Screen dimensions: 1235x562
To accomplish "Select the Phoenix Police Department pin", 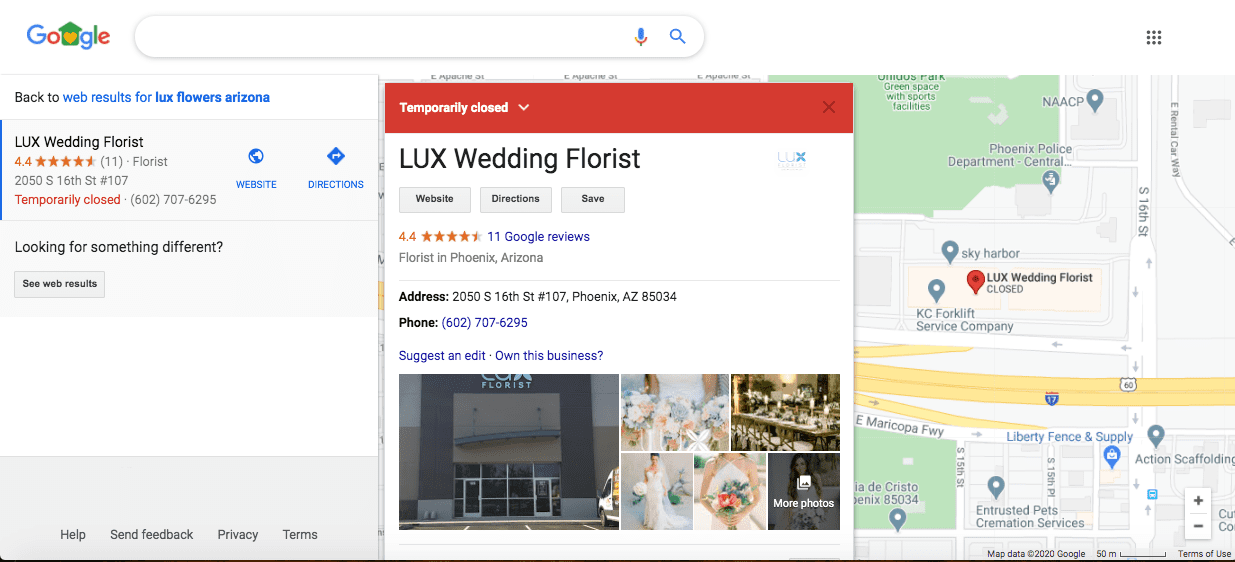I will (x=1050, y=181).
